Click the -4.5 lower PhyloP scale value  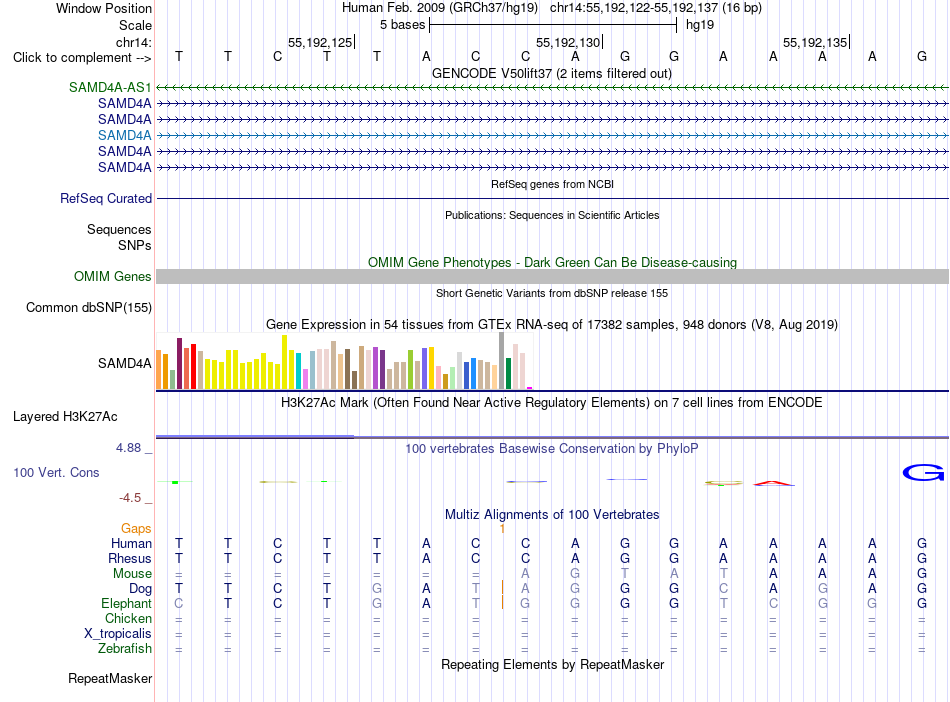[x=130, y=498]
